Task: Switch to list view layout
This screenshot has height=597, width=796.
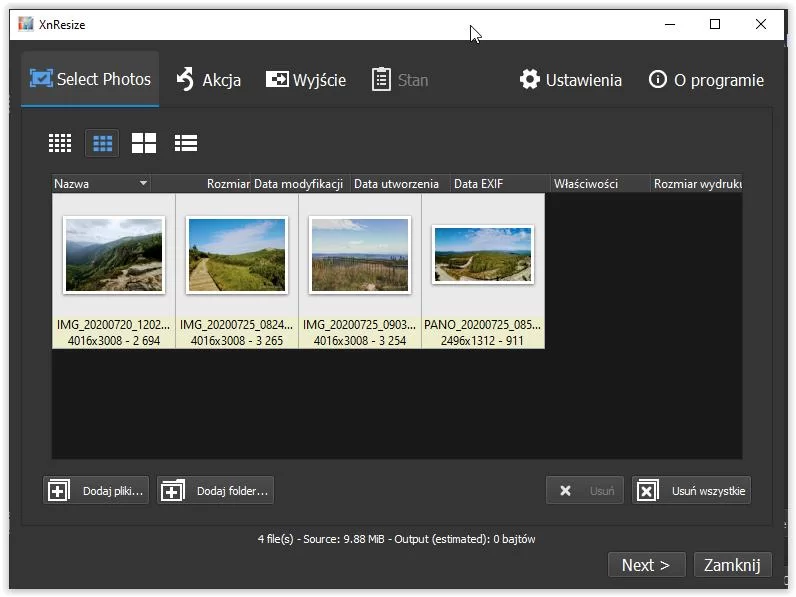Action: pyautogui.click(x=186, y=143)
